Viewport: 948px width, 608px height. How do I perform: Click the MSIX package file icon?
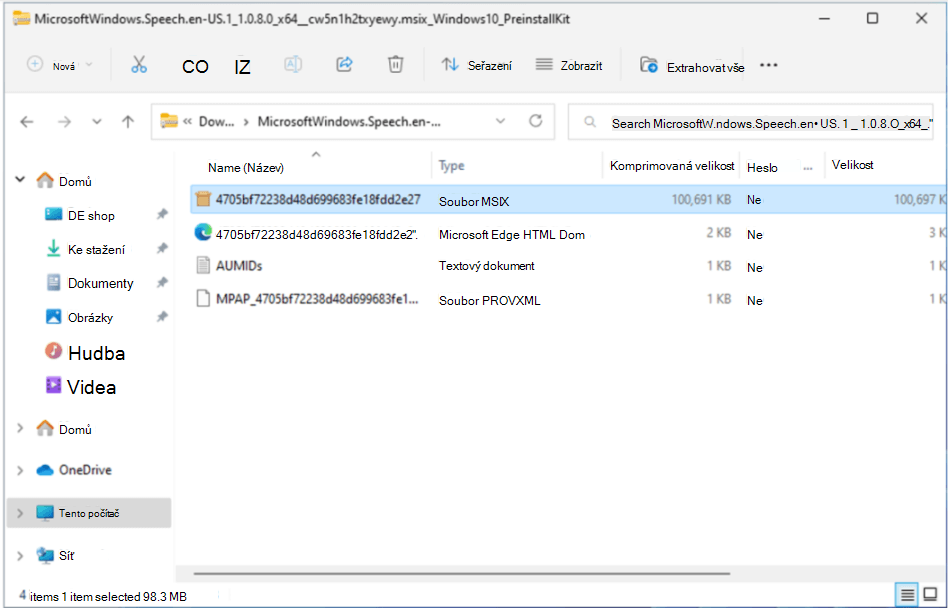coord(203,199)
